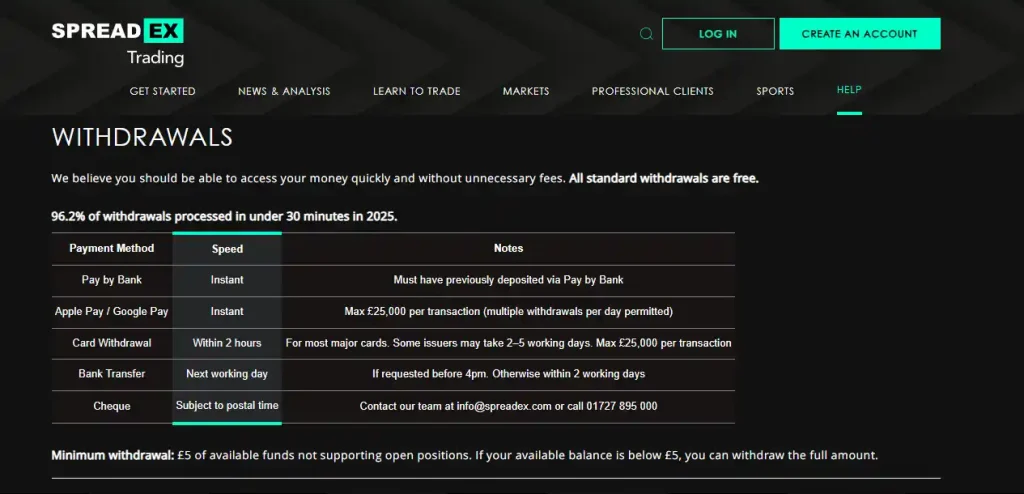Viewport: 1024px width, 494px height.
Task: Open the Spreadex Trading logo home link
Action: point(118,42)
